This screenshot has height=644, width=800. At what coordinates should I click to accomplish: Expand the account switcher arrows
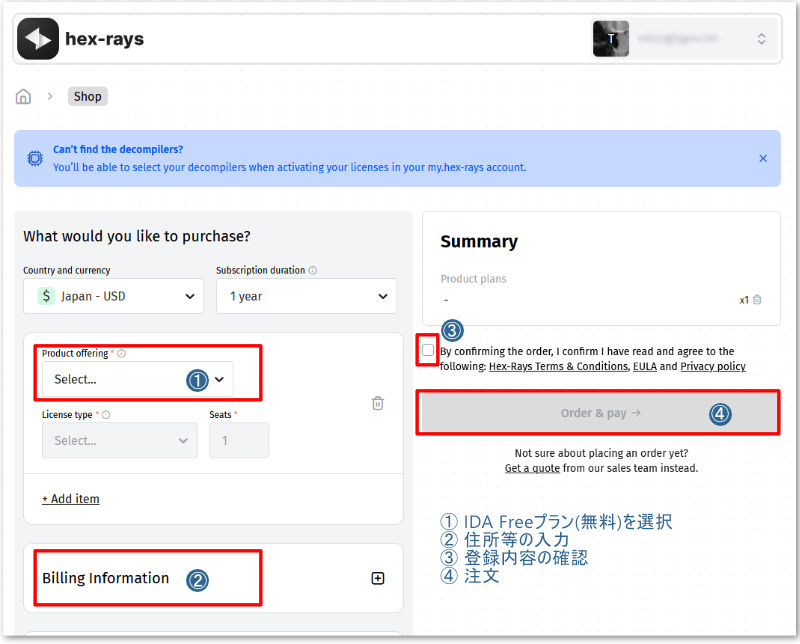761,39
